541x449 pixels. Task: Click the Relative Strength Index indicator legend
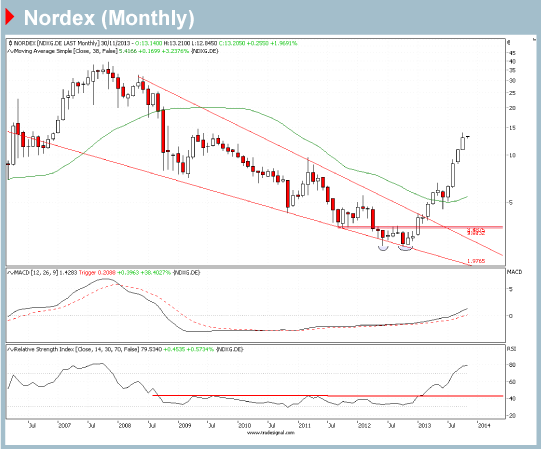[x=125, y=349]
